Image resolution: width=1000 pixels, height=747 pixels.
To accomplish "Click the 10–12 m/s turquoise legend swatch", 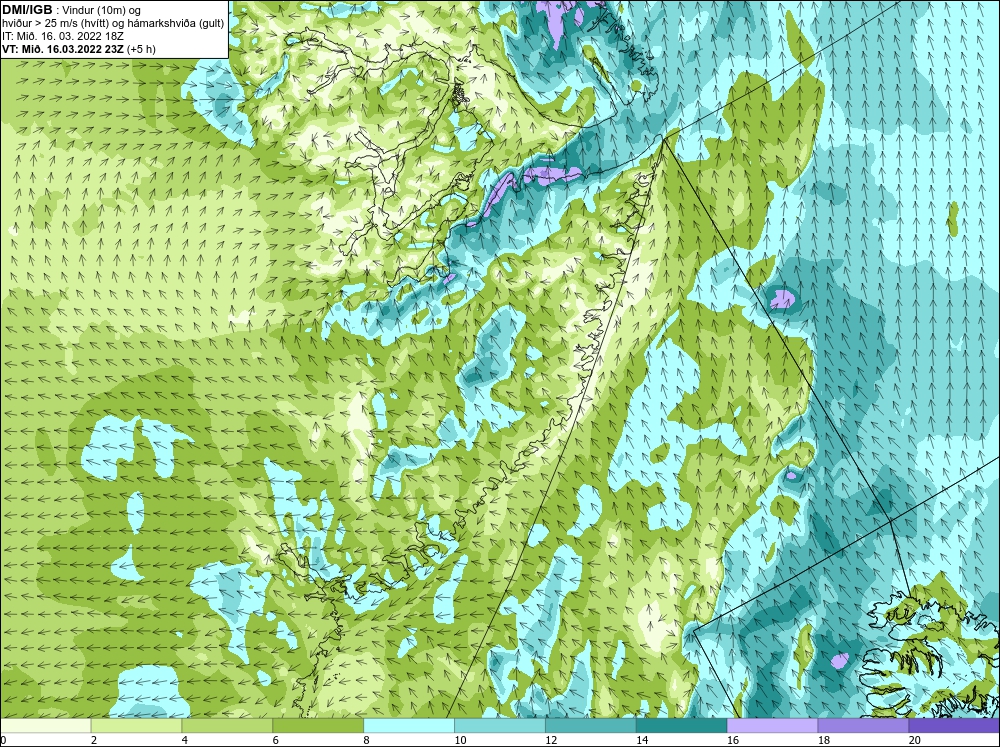I will coord(499,726).
